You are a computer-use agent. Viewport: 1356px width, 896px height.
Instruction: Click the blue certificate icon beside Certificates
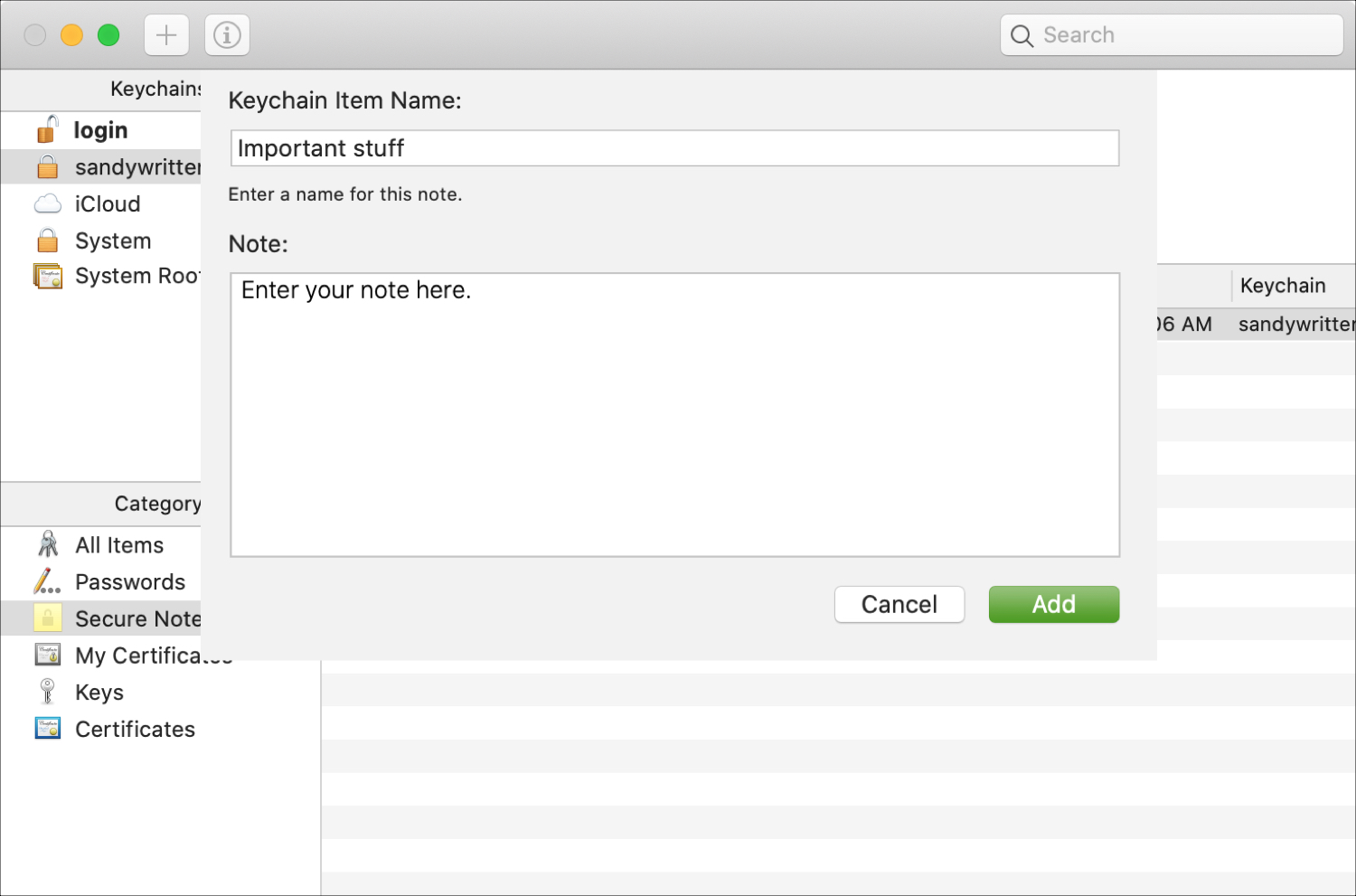(48, 729)
